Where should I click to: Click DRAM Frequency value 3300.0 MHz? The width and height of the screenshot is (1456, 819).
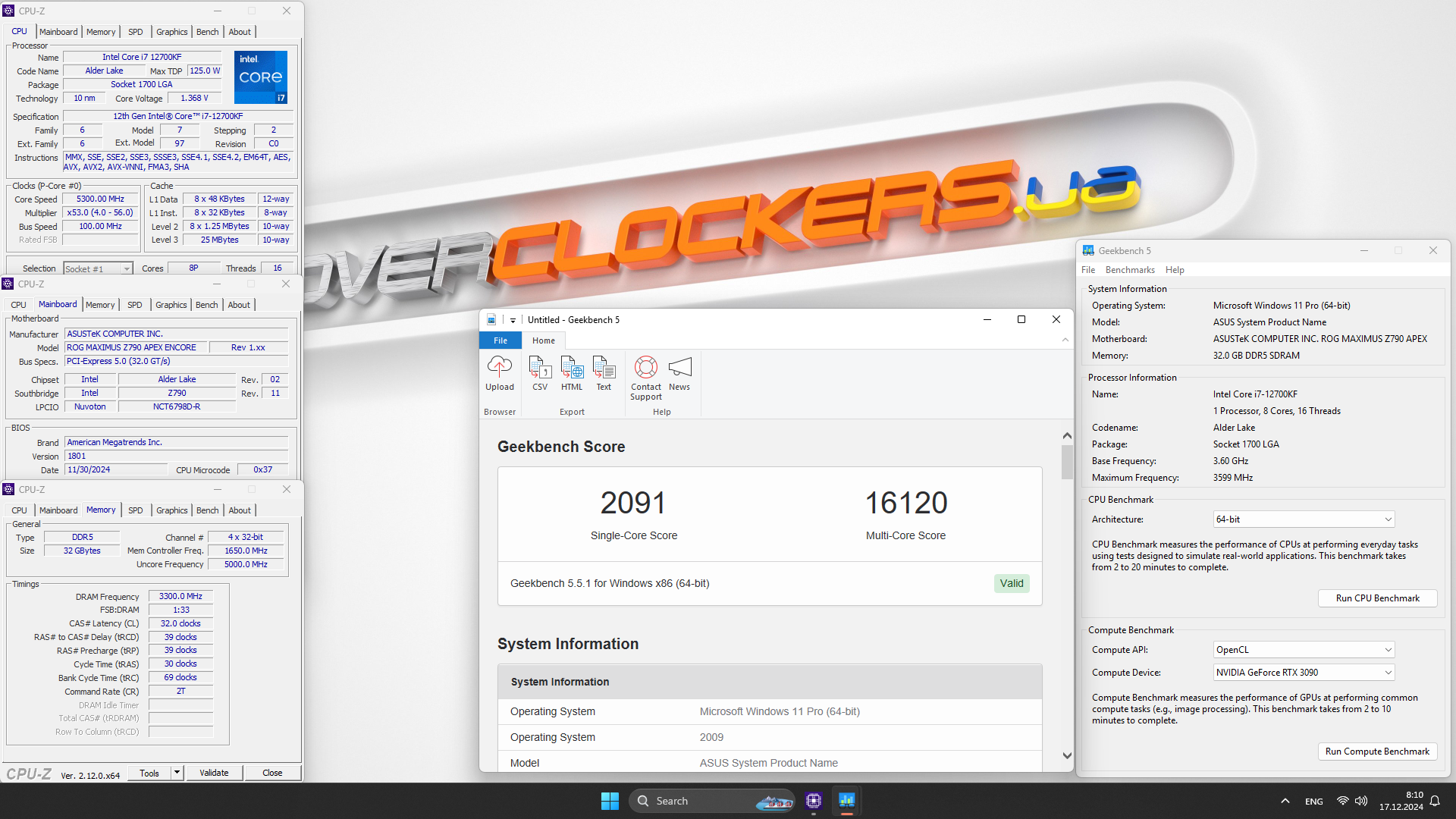click(x=180, y=597)
